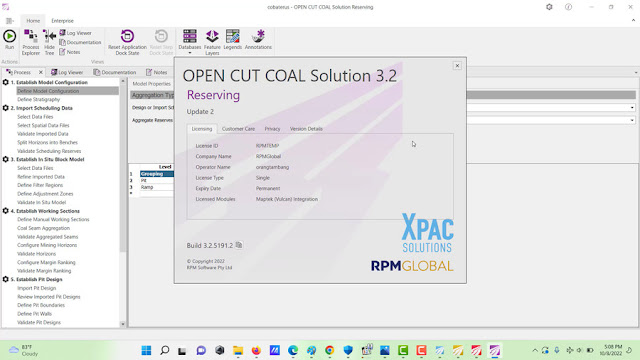Open Feature Layers
This screenshot has height=360, width=640.
(212, 42)
